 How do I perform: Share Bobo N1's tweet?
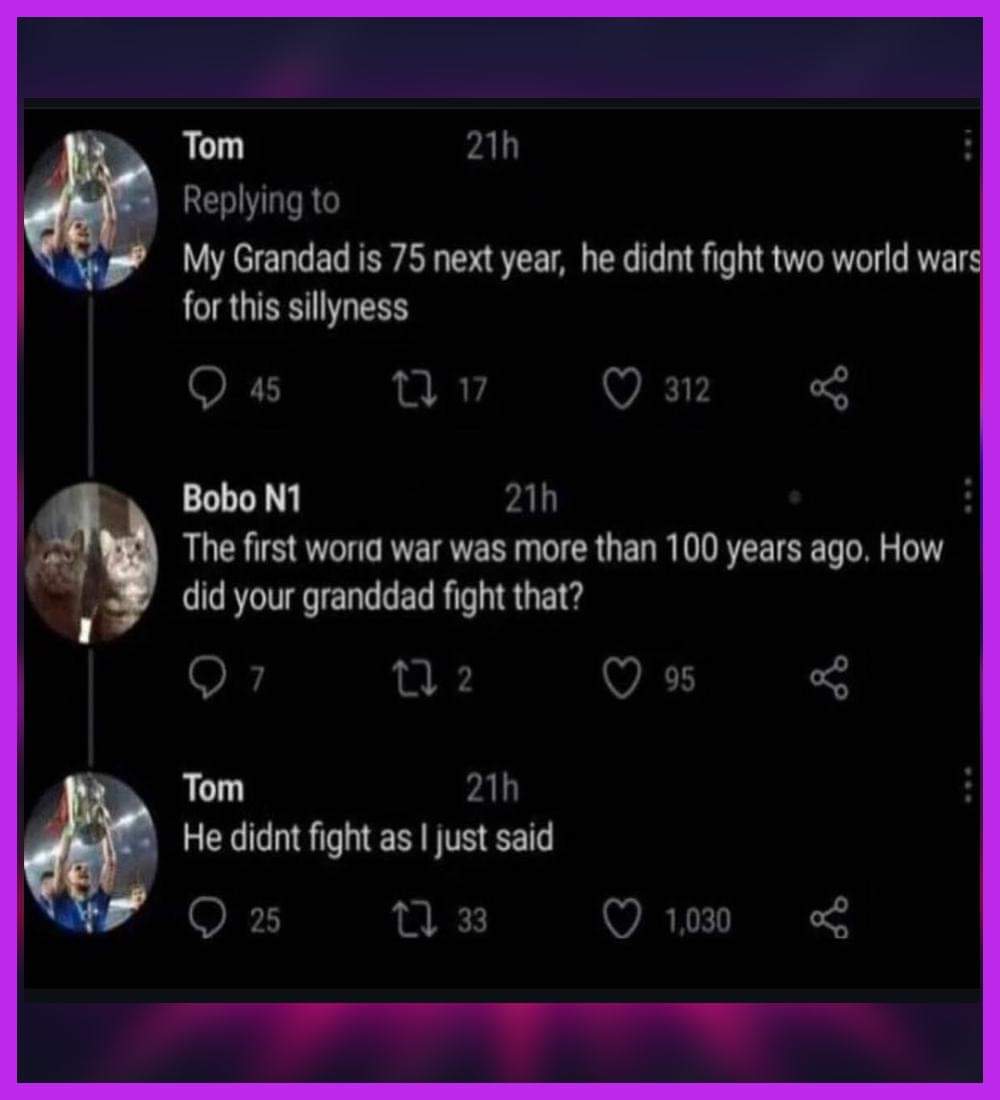(829, 680)
